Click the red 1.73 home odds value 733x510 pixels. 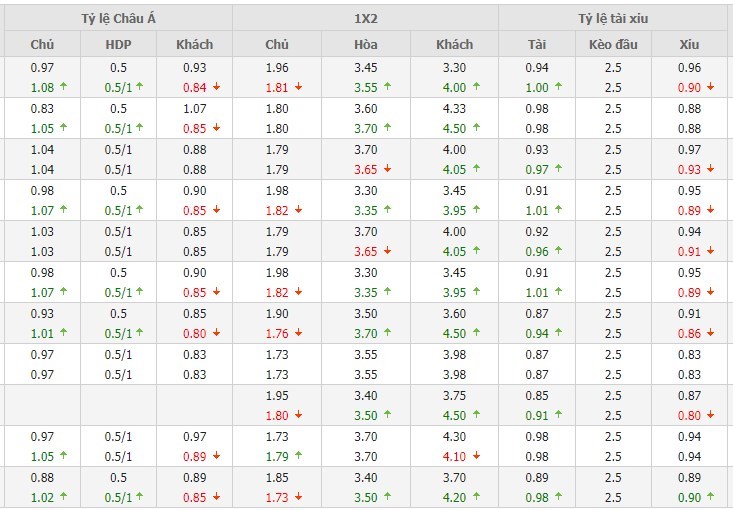pos(276,497)
